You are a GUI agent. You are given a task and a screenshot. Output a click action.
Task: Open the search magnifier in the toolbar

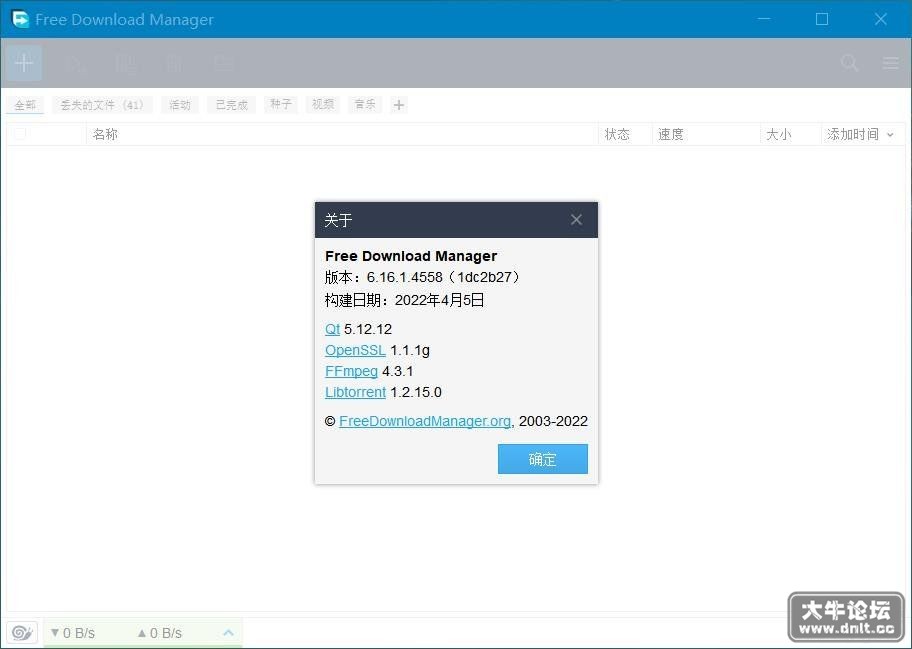click(x=849, y=63)
